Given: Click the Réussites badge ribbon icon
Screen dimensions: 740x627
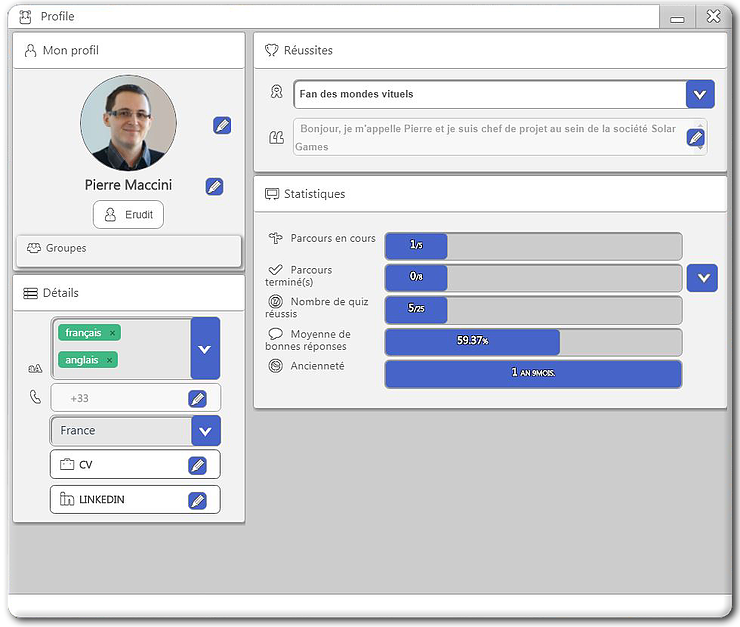Looking at the screenshot, I should (x=277, y=92).
